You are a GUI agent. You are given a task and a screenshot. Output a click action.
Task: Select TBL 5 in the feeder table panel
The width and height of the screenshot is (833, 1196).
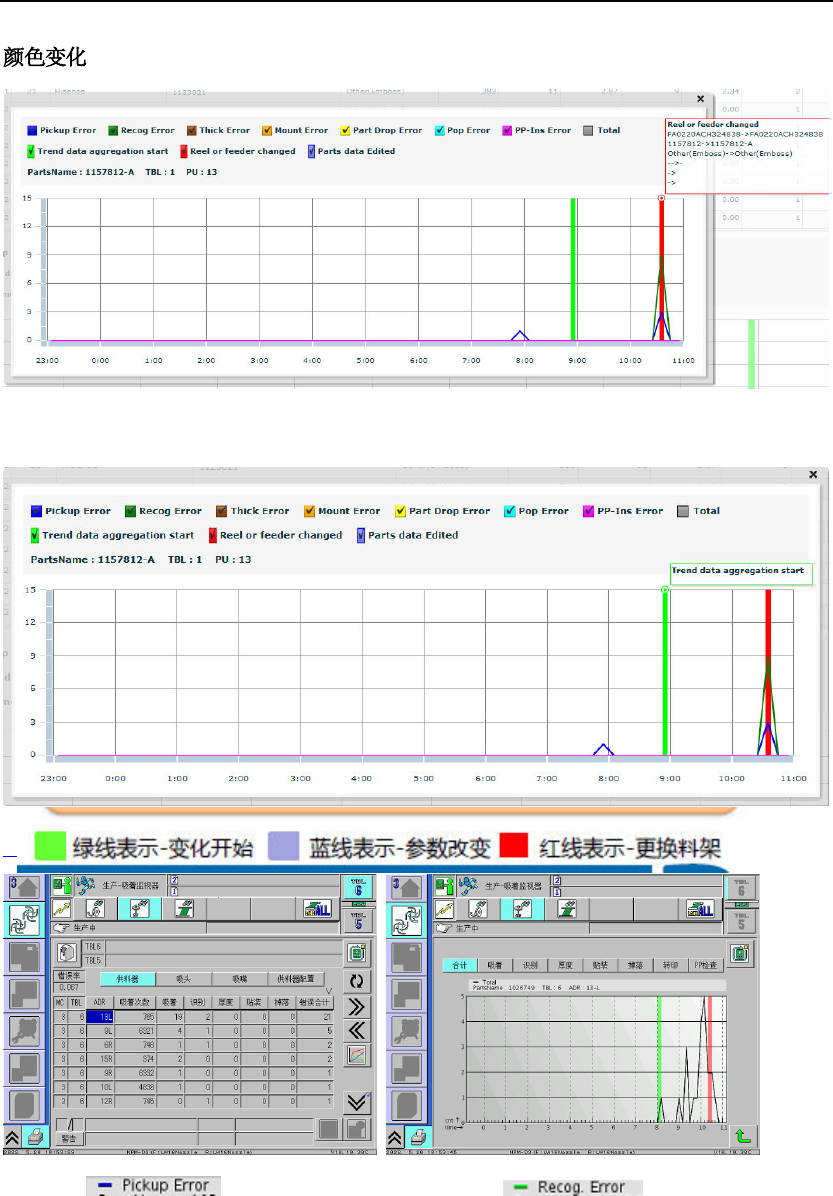[358, 921]
